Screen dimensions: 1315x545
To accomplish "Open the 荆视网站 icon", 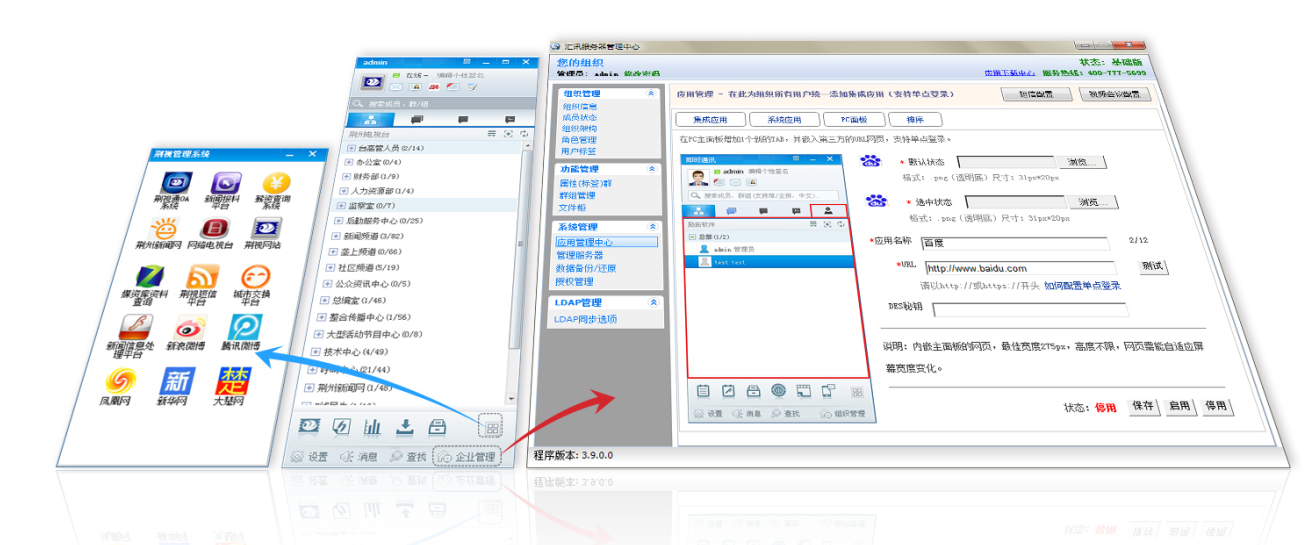I will pos(265,229).
